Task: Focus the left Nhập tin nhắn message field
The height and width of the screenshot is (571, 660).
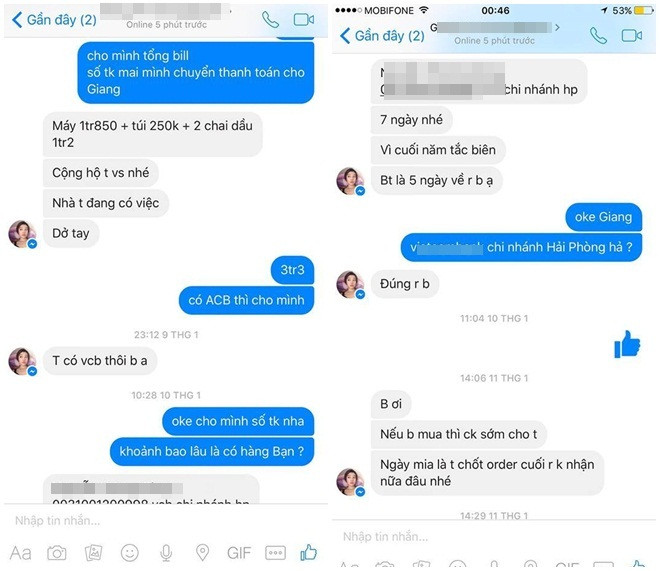Action: pos(166,521)
